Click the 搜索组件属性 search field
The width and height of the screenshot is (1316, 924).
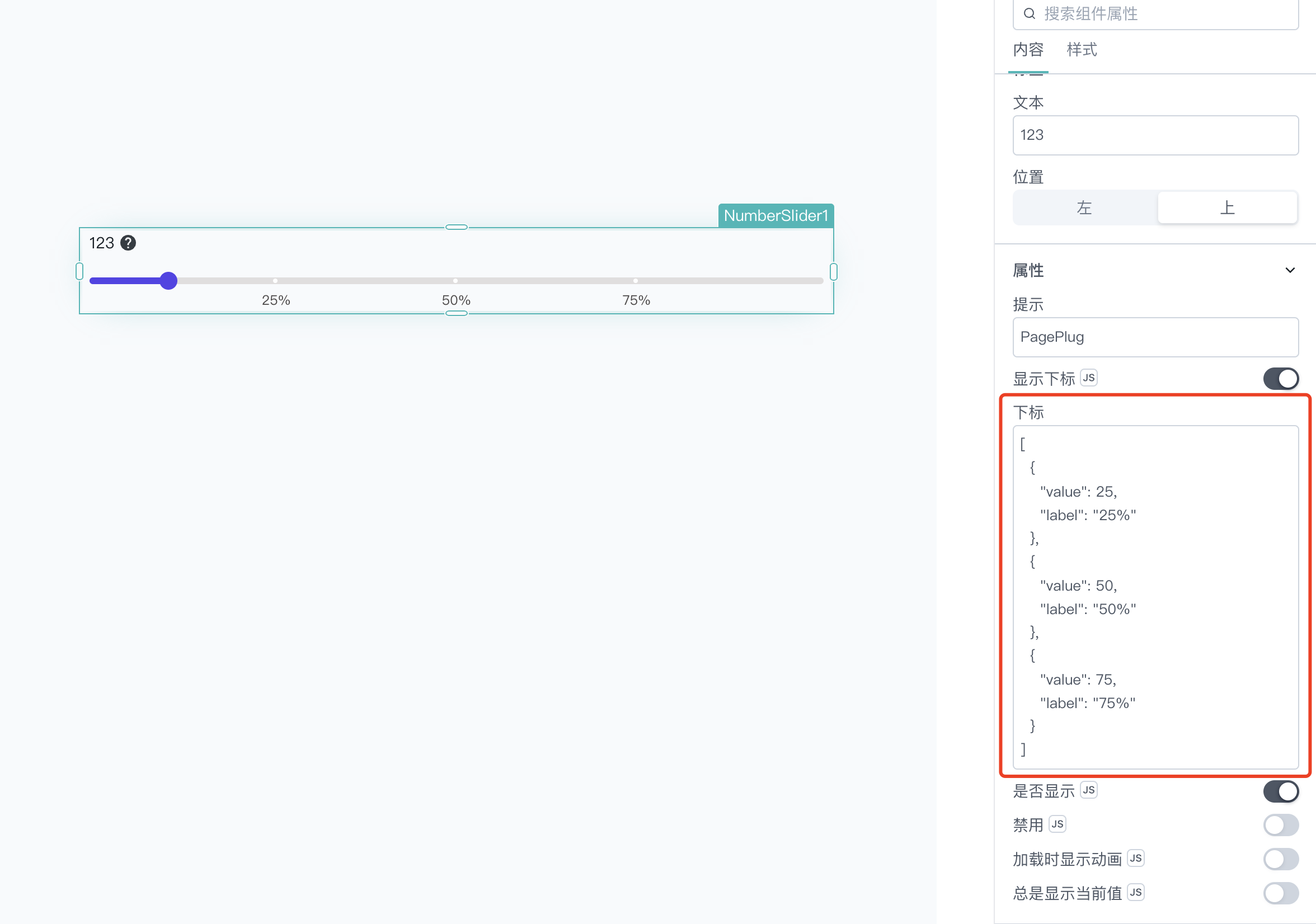point(1155,14)
